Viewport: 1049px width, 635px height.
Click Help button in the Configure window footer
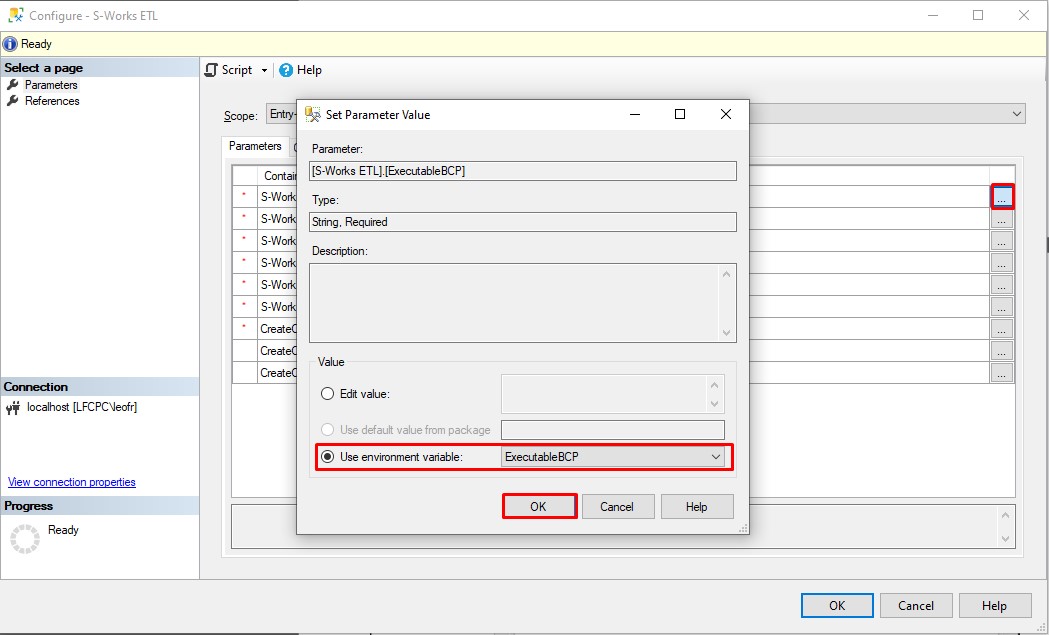(995, 606)
